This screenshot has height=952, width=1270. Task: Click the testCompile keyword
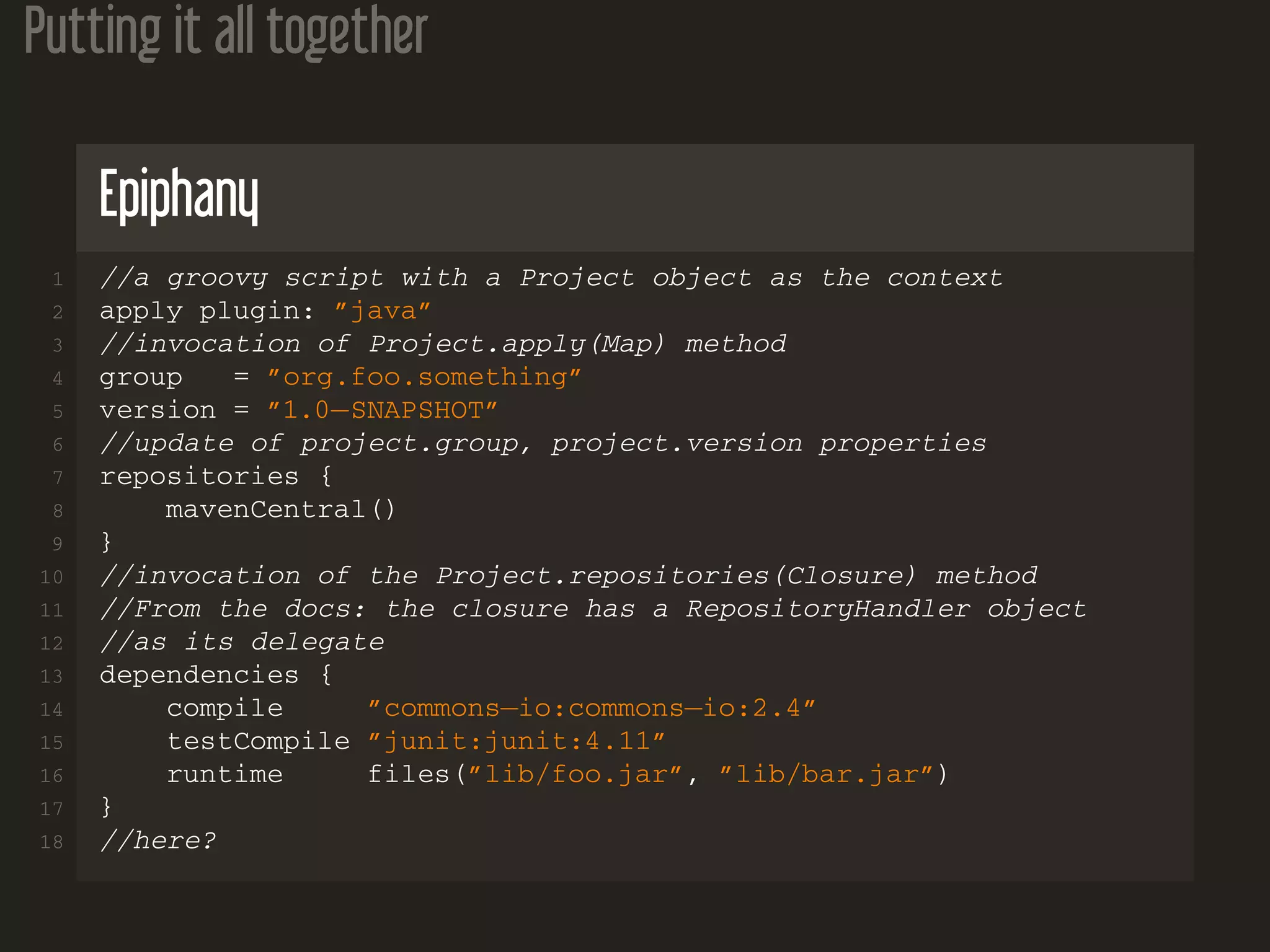[x=259, y=741]
